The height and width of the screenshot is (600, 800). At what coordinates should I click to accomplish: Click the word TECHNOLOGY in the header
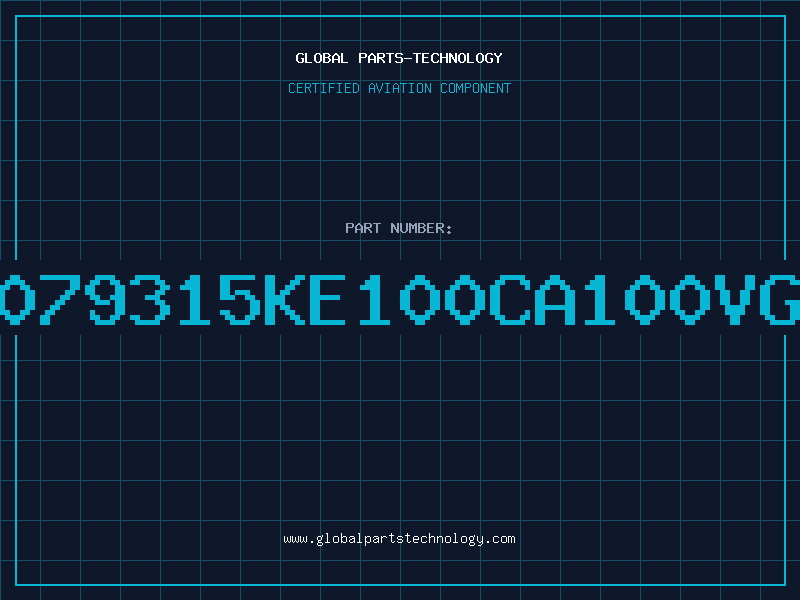(x=458, y=58)
